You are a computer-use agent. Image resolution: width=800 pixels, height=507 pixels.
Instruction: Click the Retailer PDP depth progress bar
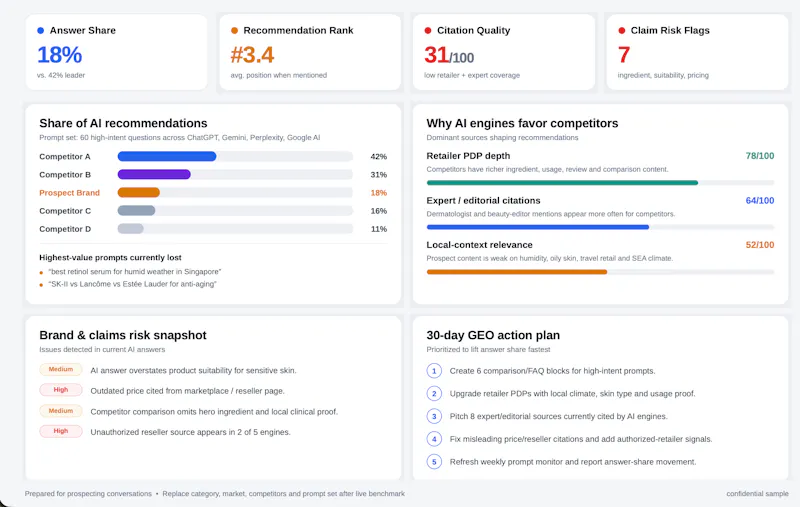[x=600, y=183]
